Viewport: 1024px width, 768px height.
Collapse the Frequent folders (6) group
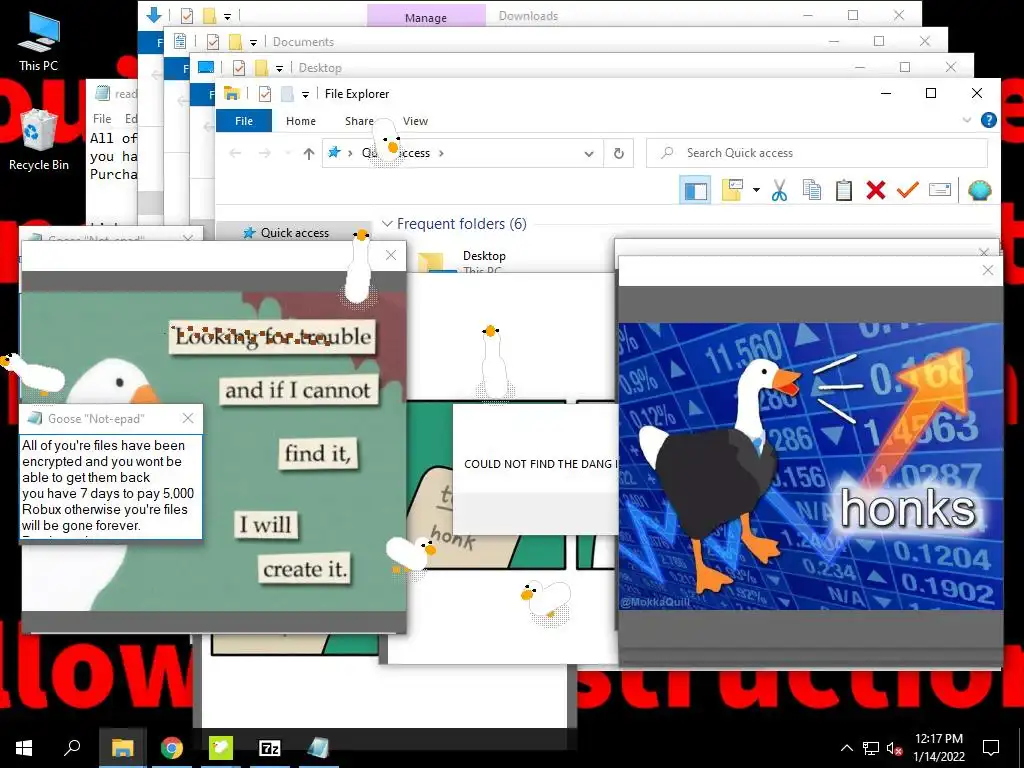point(387,224)
